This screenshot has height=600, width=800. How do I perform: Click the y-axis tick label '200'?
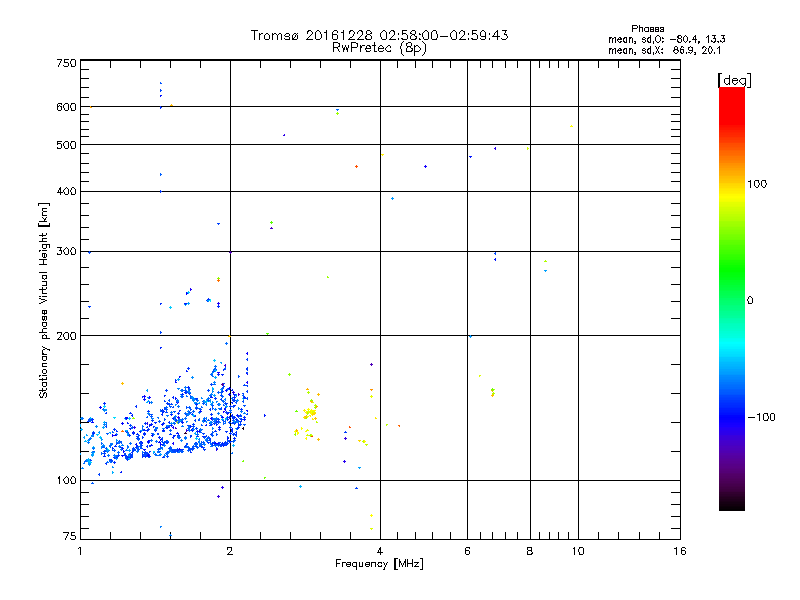pyautogui.click(x=66, y=336)
